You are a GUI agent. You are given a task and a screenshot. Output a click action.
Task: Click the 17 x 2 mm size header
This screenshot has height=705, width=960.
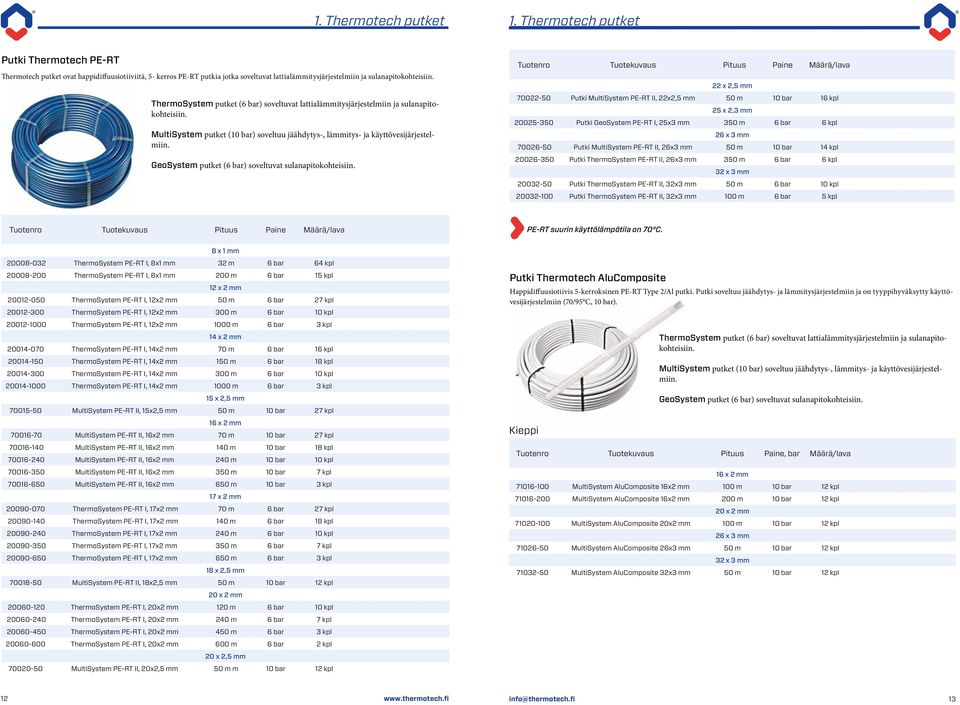(x=225, y=496)
